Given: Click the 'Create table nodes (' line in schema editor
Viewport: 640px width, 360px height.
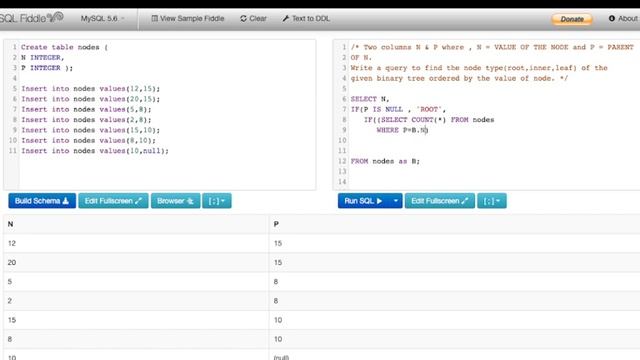Looking at the screenshot, I should click(64, 47).
